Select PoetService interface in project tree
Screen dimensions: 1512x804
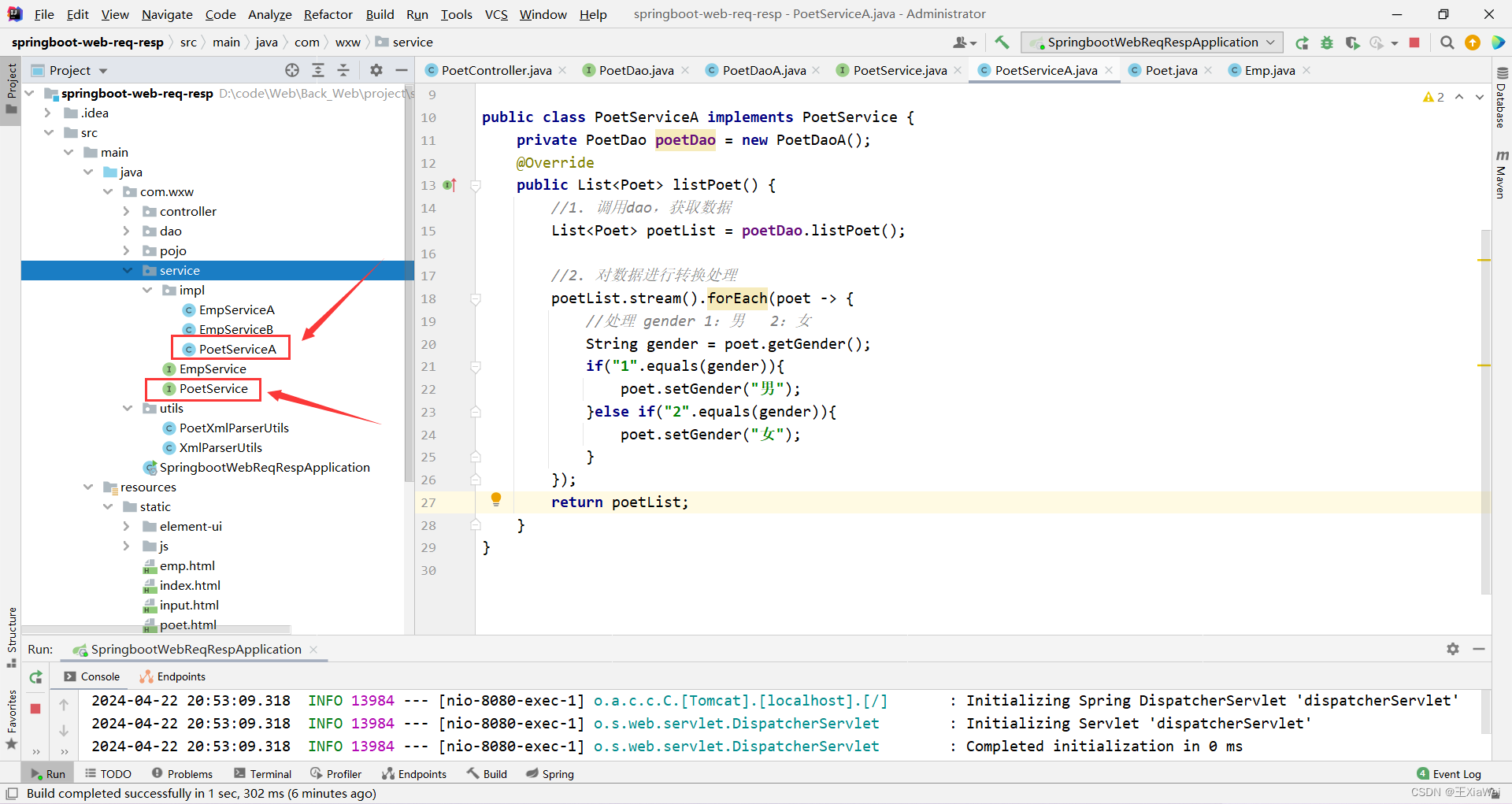213,388
